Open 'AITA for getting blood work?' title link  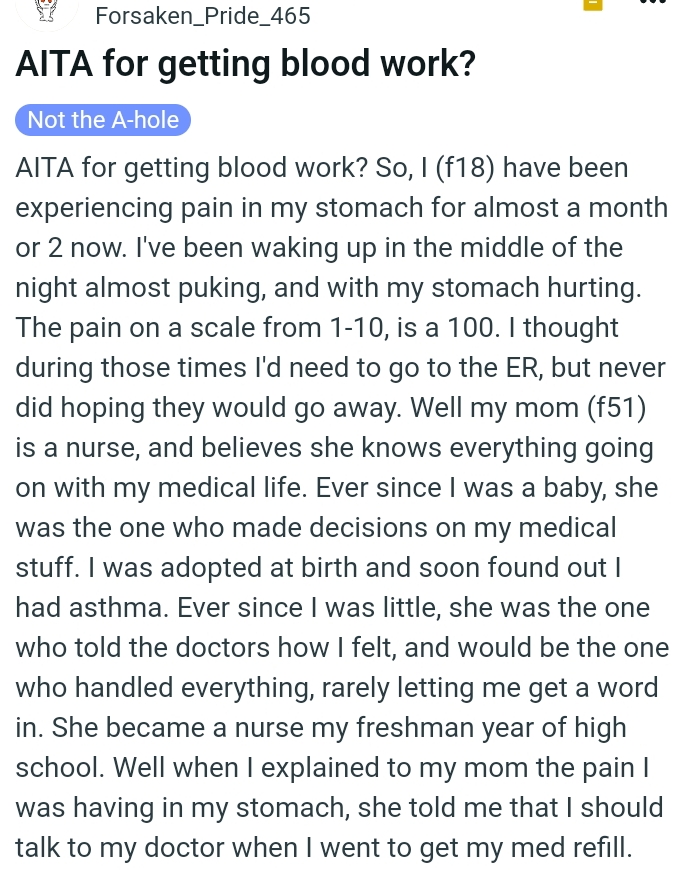[x=245, y=63]
